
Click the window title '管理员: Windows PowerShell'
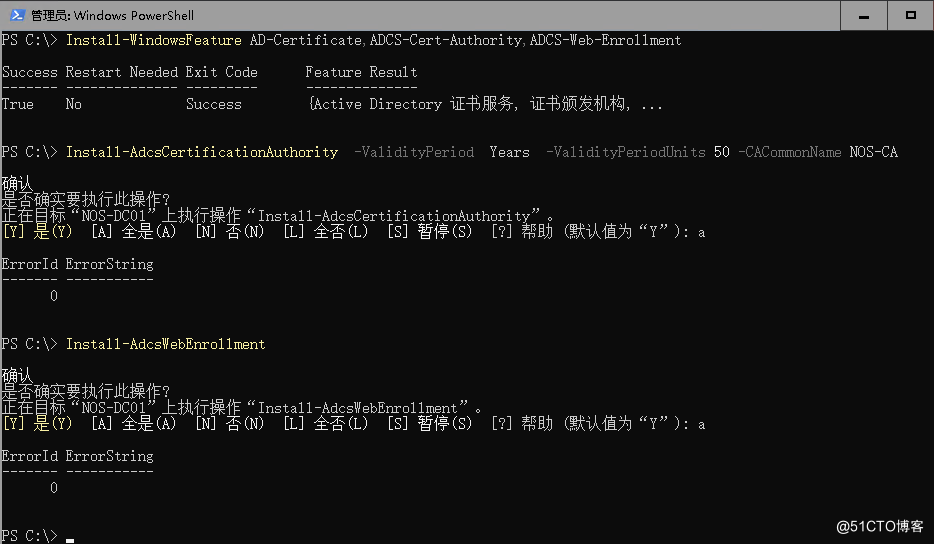point(112,15)
